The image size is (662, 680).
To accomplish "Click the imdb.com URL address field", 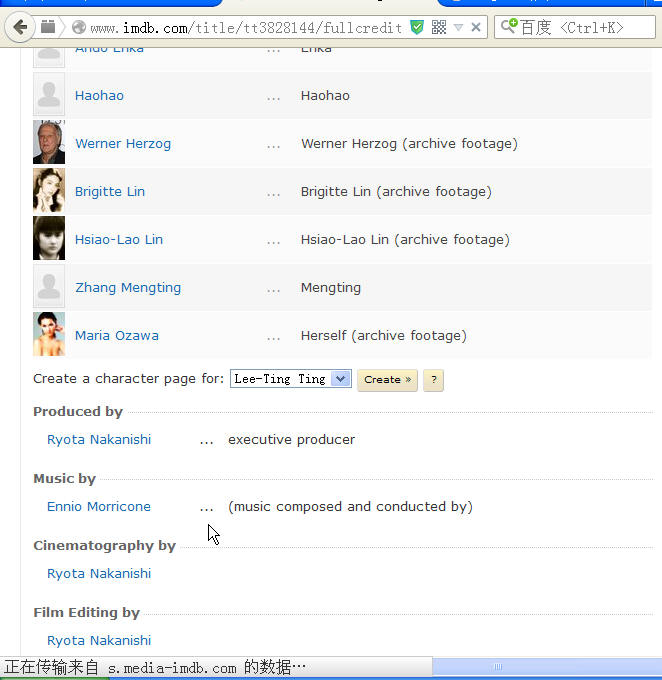I will click(246, 28).
